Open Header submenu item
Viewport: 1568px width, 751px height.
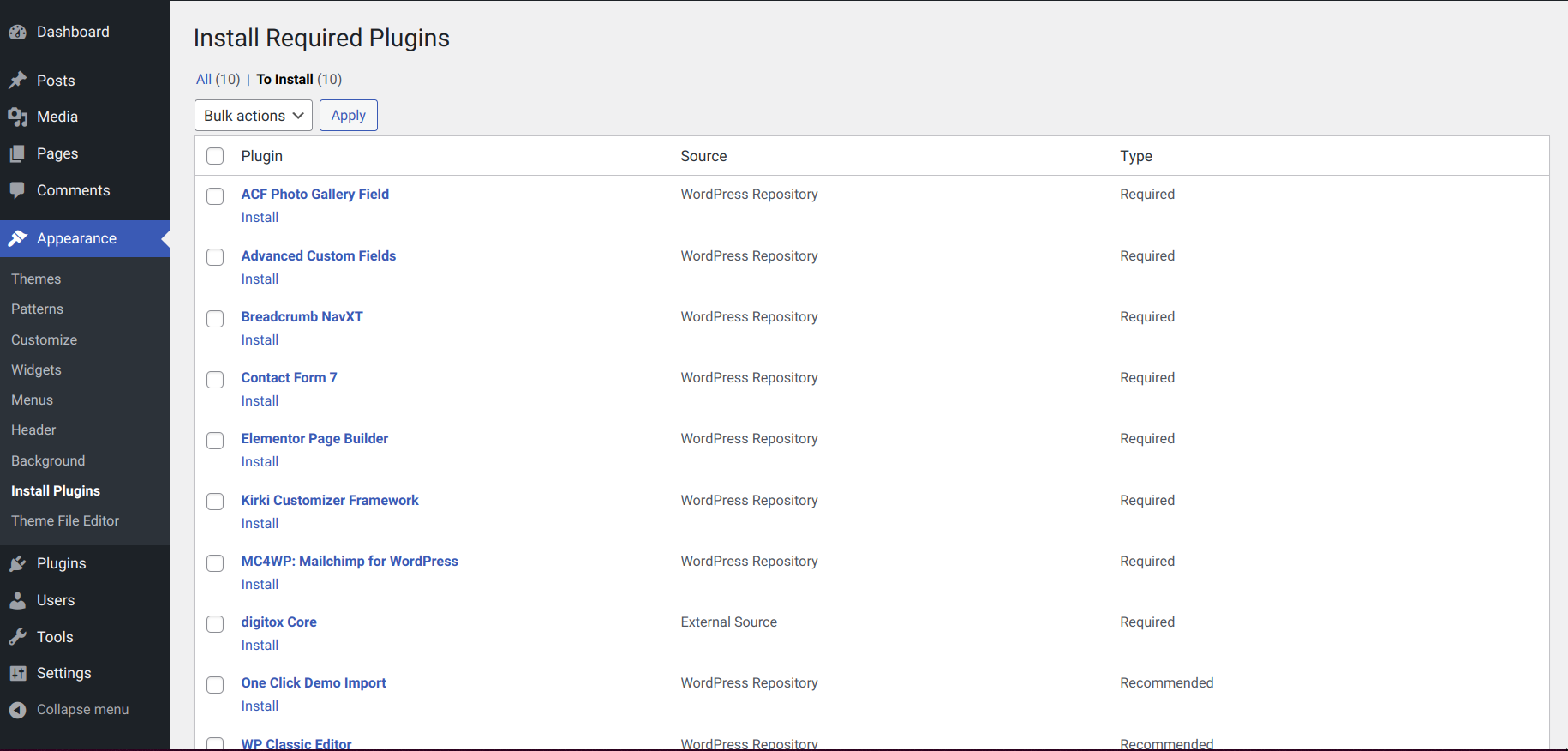click(x=33, y=430)
